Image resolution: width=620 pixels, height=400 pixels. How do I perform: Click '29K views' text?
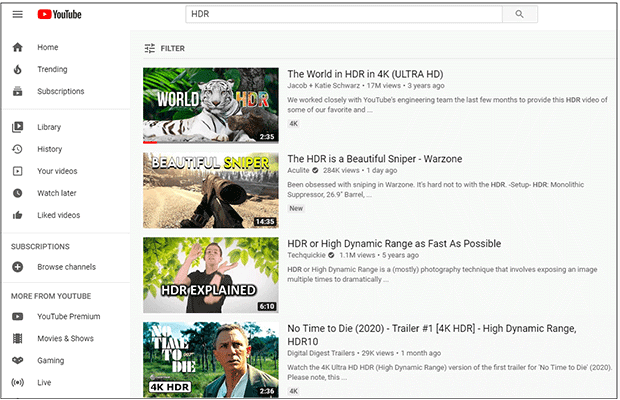pos(378,353)
